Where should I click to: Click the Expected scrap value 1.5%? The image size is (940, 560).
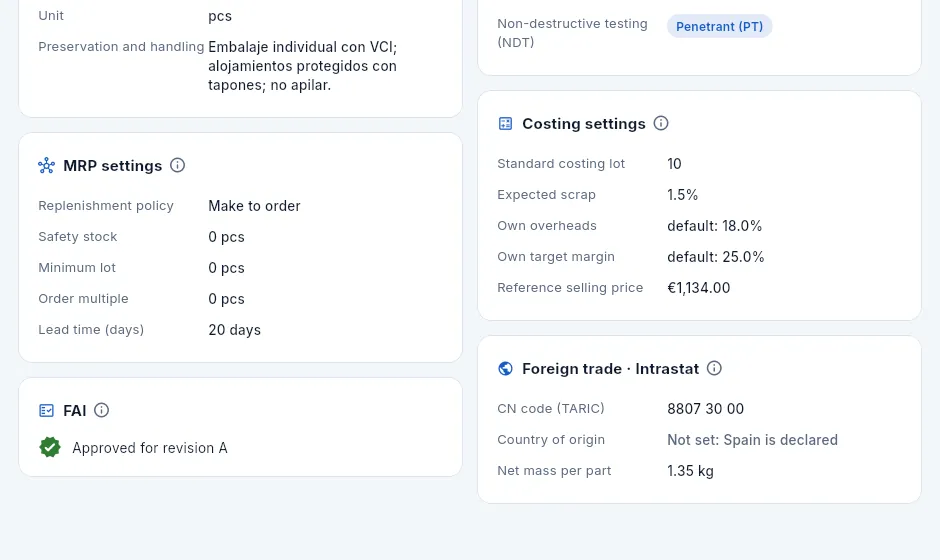click(x=683, y=195)
